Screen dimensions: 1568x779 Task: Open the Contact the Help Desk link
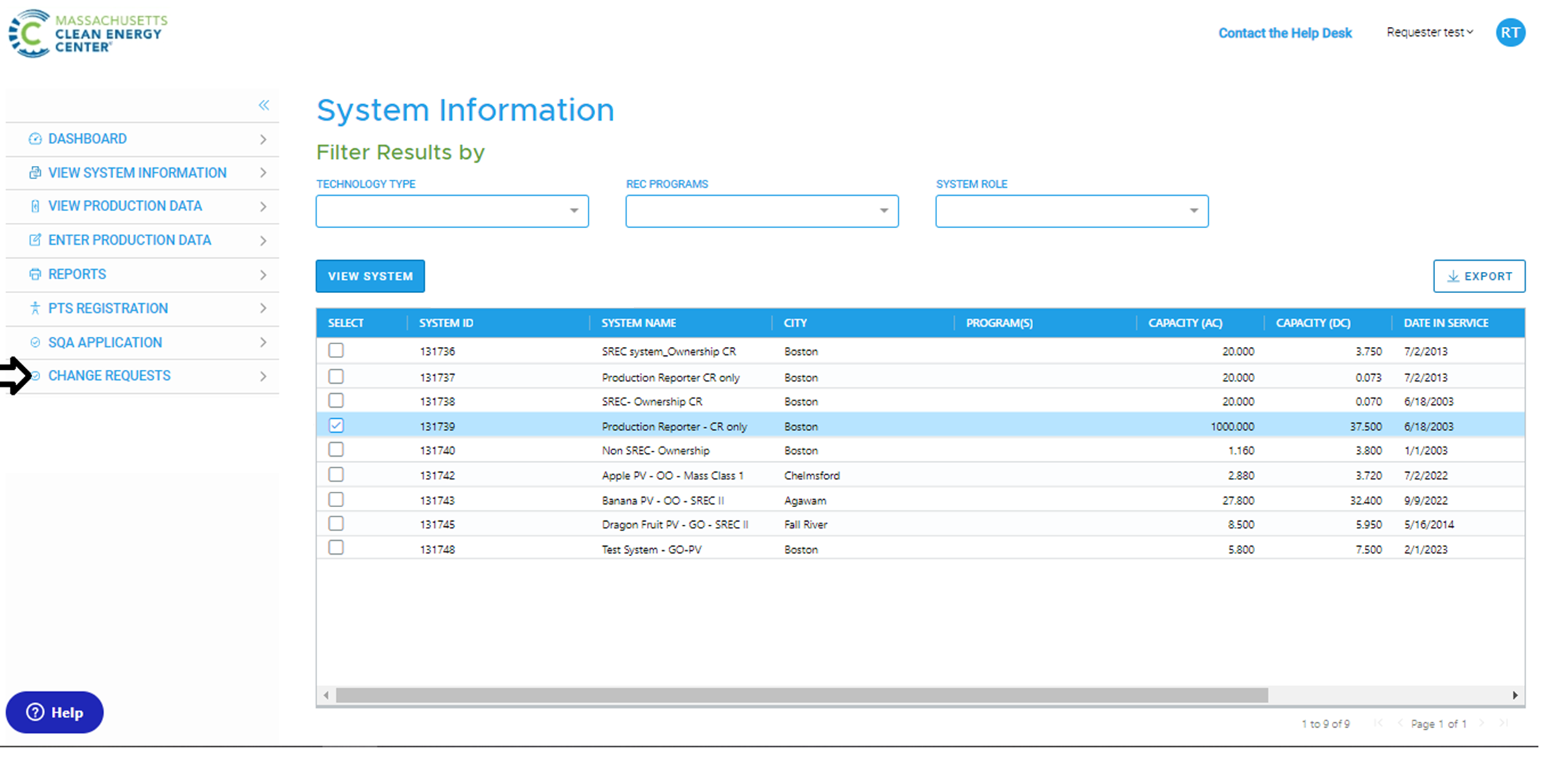[x=1284, y=33]
